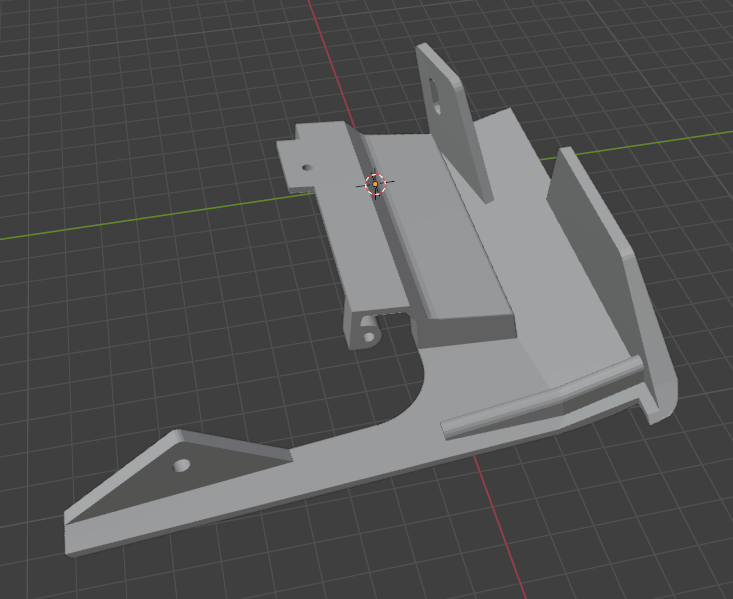733x599 pixels.
Task: Click the small hole on the notched corner tab
Action: pyautogui.click(x=307, y=167)
